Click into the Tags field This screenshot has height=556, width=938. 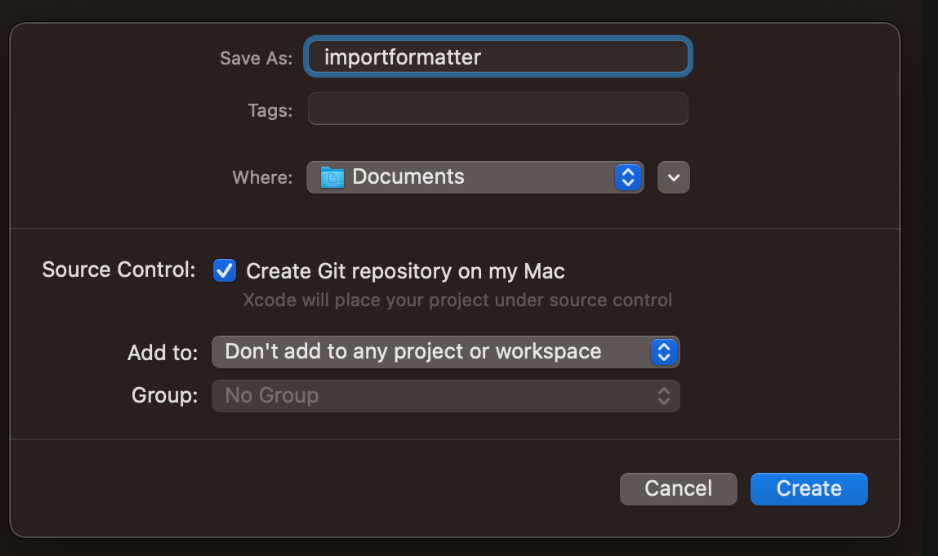[498, 108]
